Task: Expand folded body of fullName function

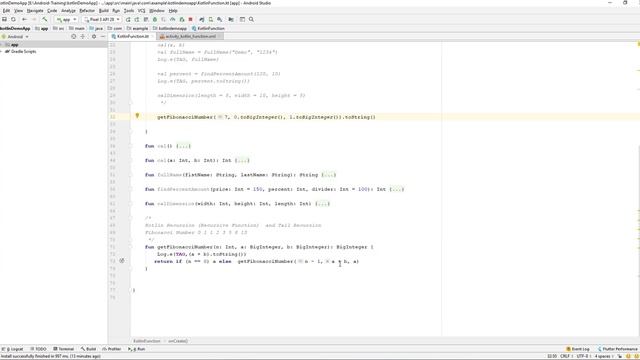Action: tap(329, 175)
